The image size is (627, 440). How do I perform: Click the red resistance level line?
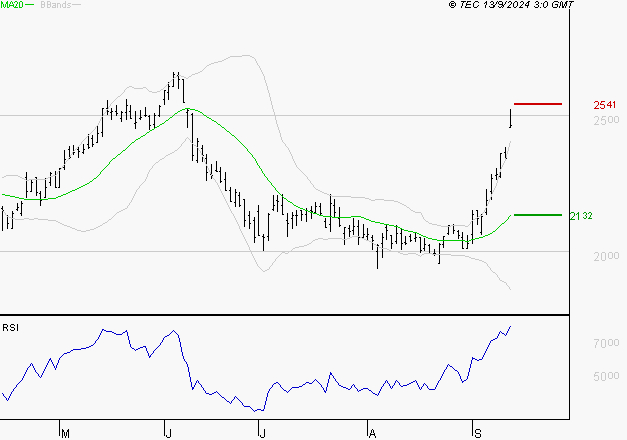click(x=538, y=104)
